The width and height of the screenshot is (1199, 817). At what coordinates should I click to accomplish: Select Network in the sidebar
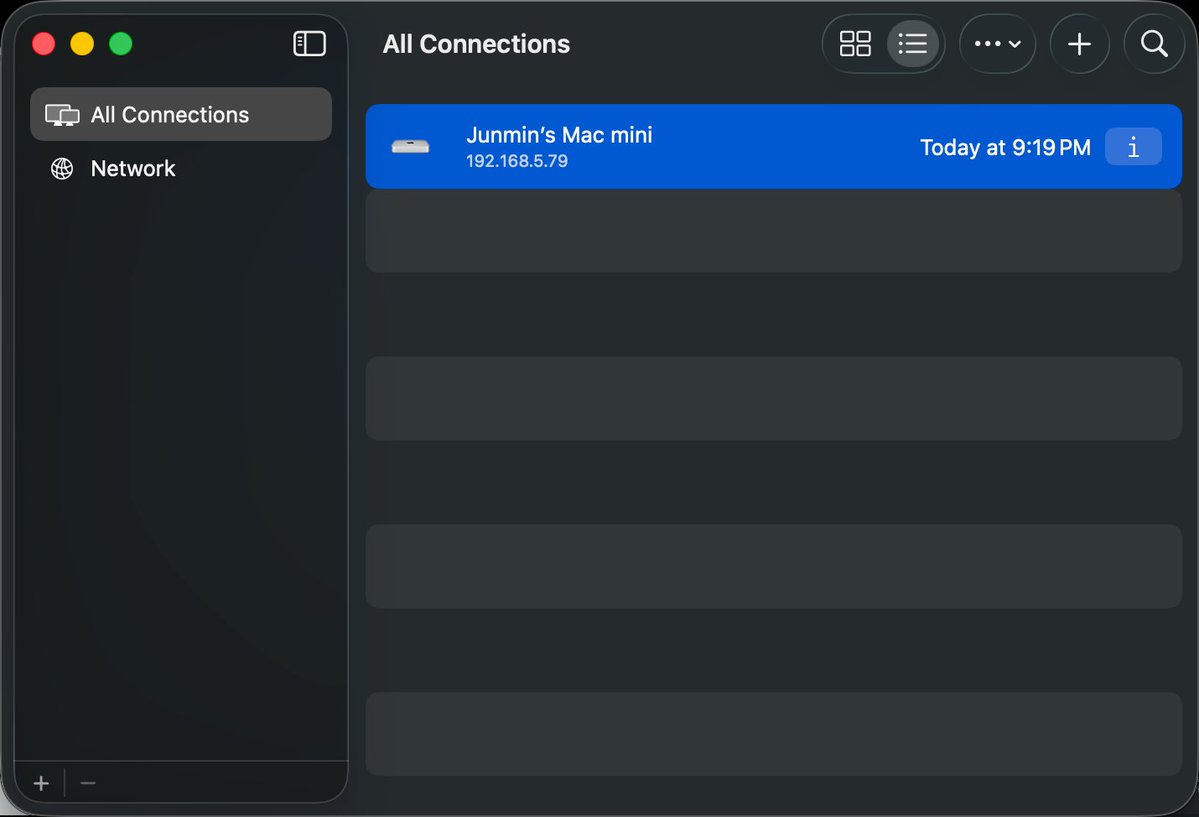click(x=180, y=168)
